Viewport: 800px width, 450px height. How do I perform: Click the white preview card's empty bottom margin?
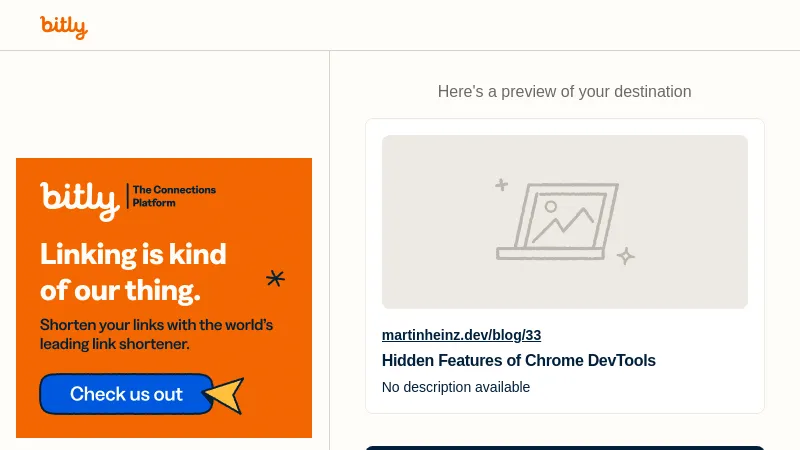click(x=650, y=404)
